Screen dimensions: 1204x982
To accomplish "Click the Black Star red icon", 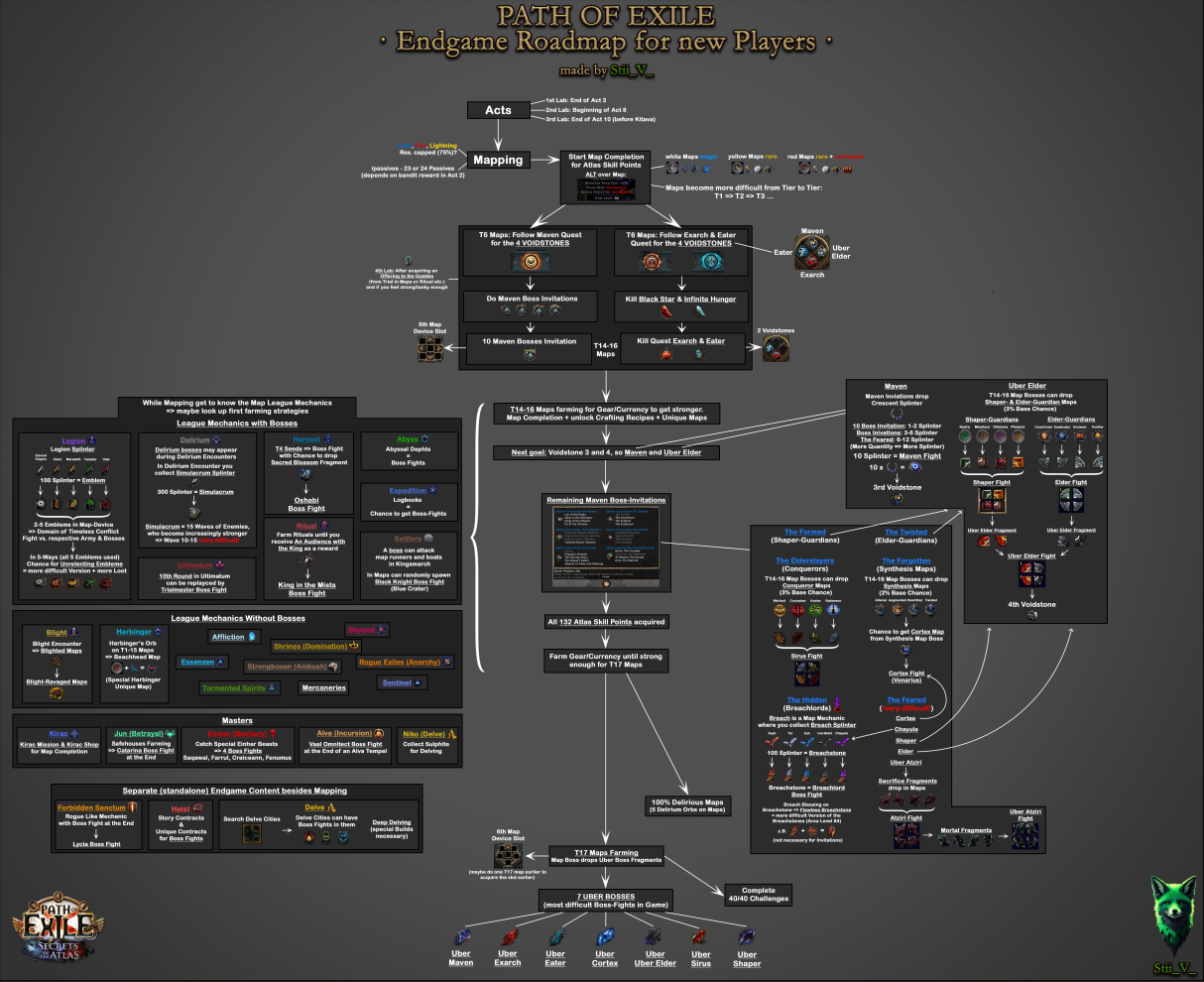I will coord(666,312).
